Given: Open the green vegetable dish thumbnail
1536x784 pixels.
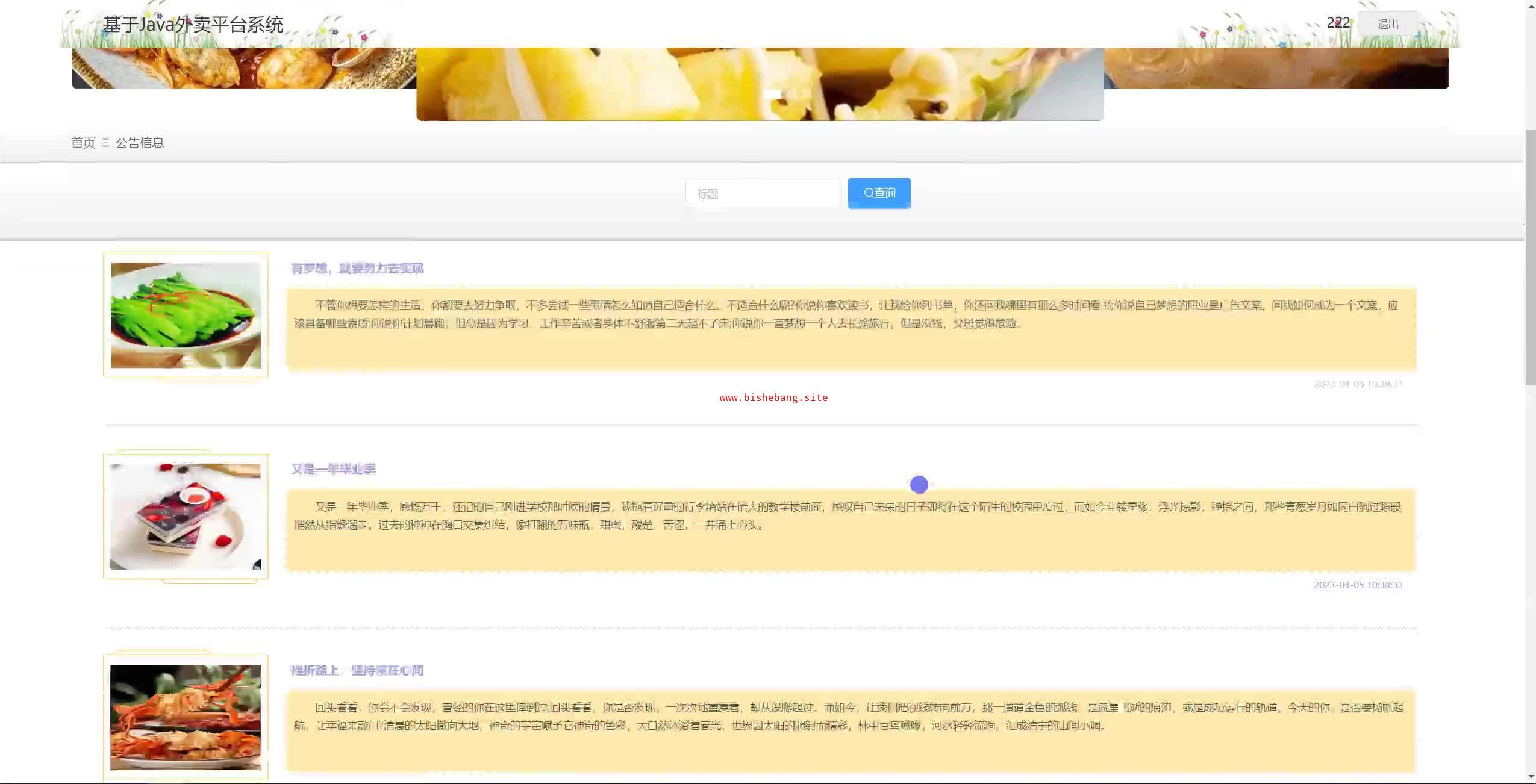Looking at the screenshot, I should [186, 315].
